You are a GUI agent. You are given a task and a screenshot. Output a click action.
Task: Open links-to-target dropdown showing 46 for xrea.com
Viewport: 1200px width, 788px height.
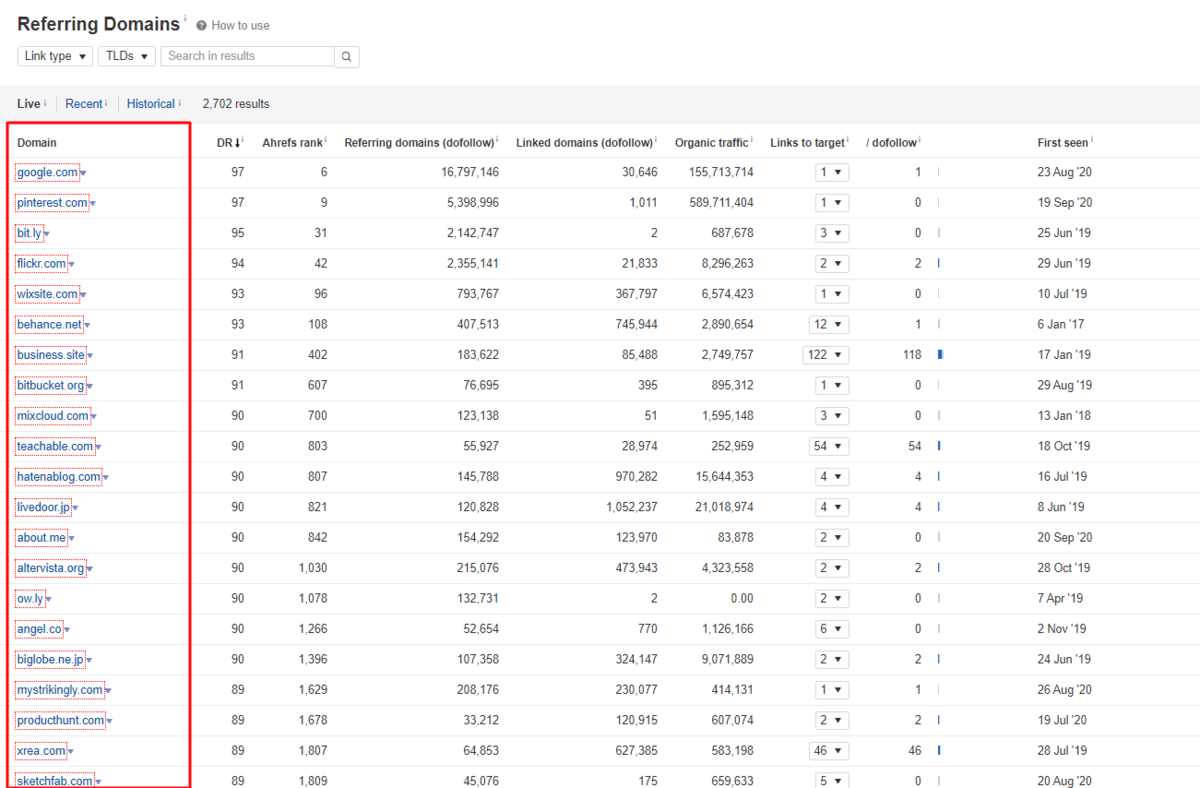click(829, 750)
